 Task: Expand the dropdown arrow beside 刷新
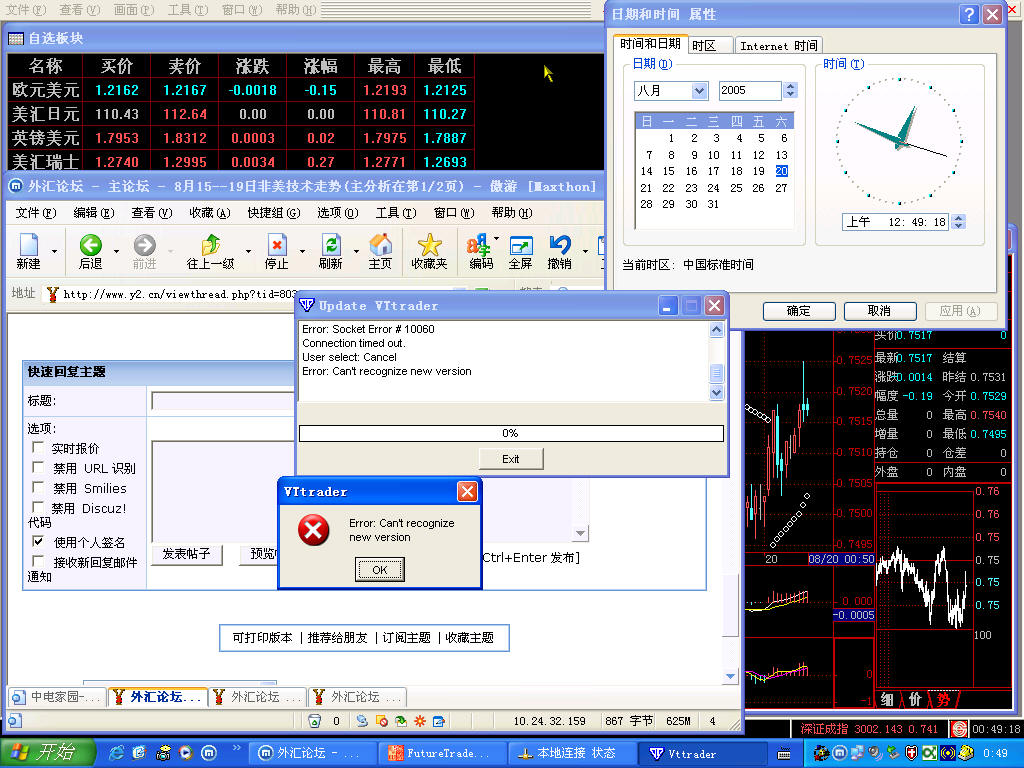coord(357,251)
